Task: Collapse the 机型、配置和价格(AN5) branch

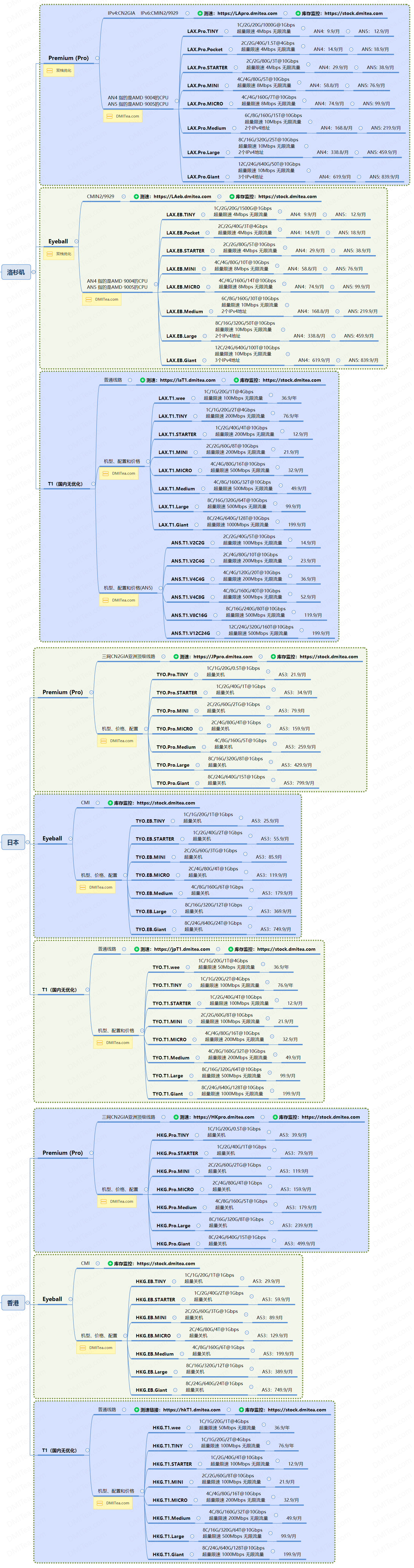Action: (x=160, y=588)
